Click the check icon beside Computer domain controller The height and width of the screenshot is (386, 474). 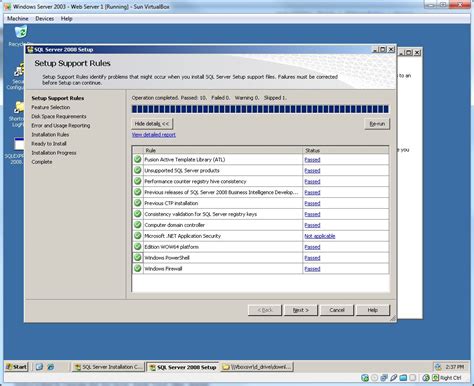pos(137,225)
